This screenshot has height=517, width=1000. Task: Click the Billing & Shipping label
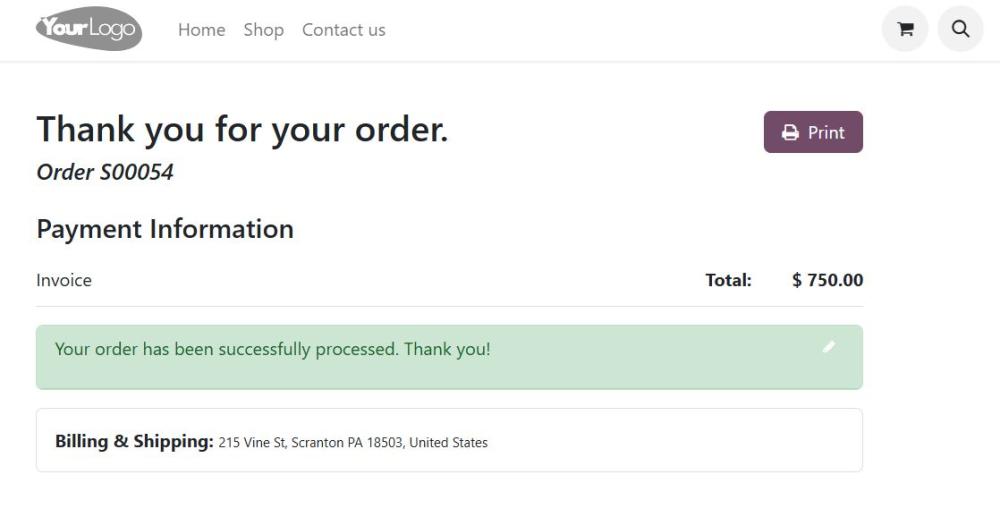pyautogui.click(x=134, y=441)
